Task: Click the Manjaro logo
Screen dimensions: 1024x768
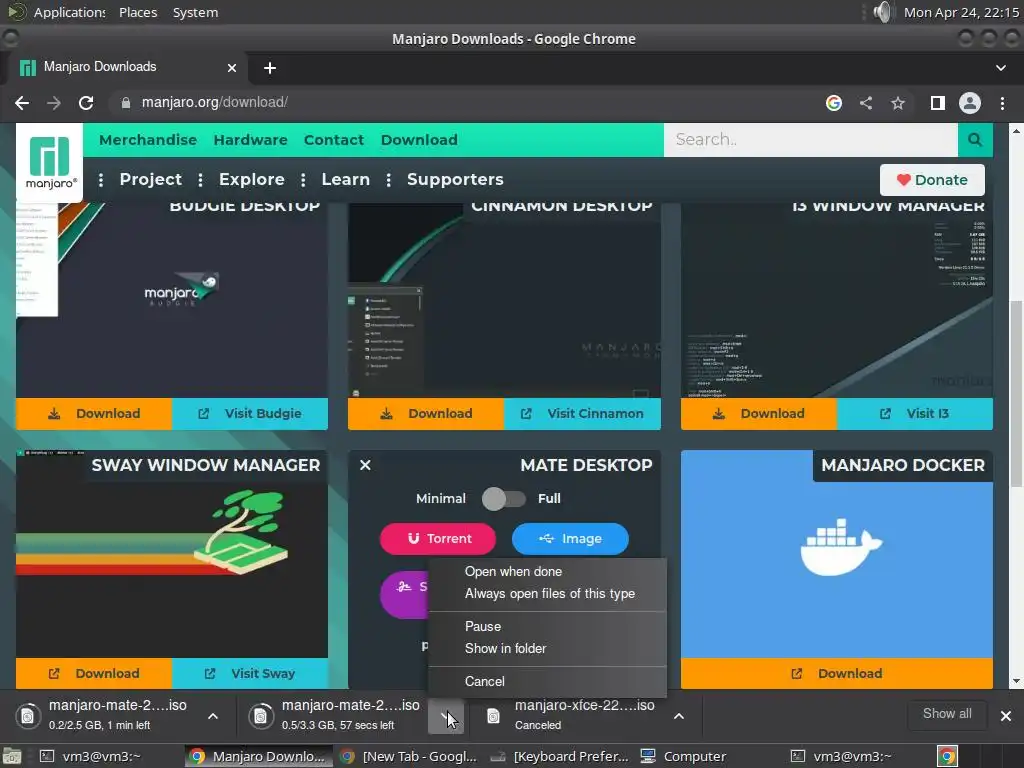Action: [50, 163]
